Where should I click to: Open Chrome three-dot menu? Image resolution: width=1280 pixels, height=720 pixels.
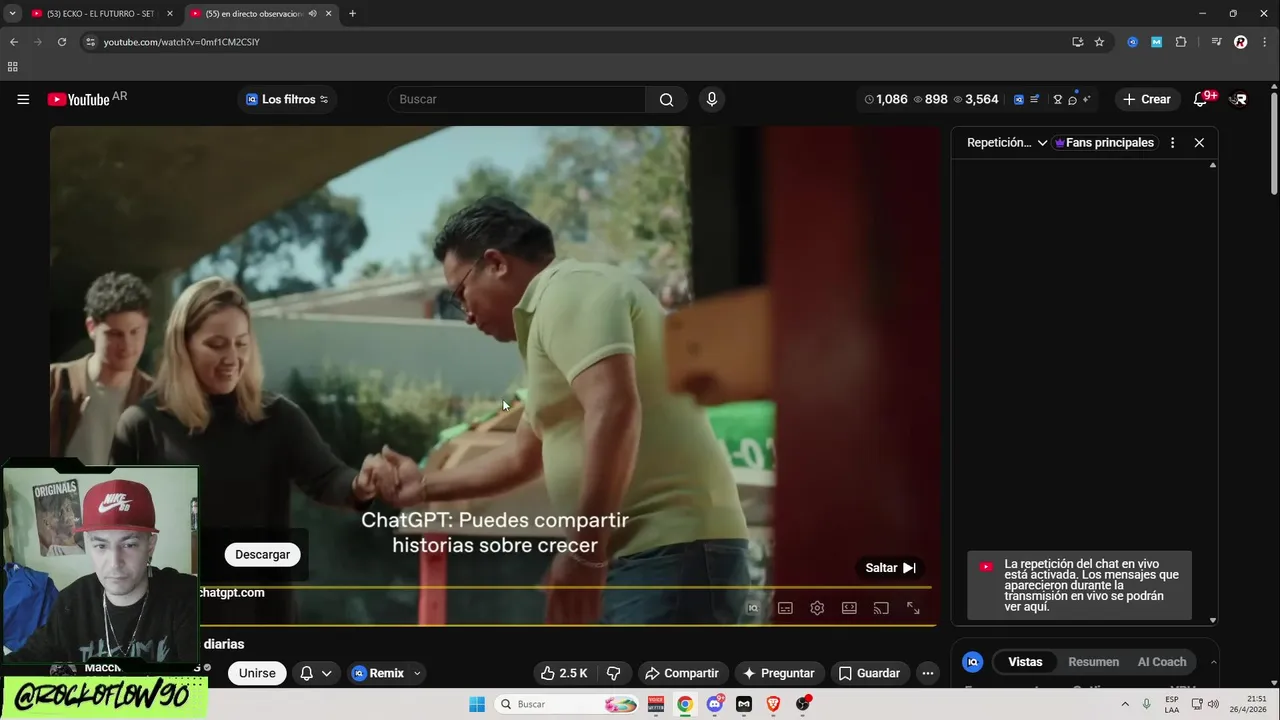[x=1264, y=42]
